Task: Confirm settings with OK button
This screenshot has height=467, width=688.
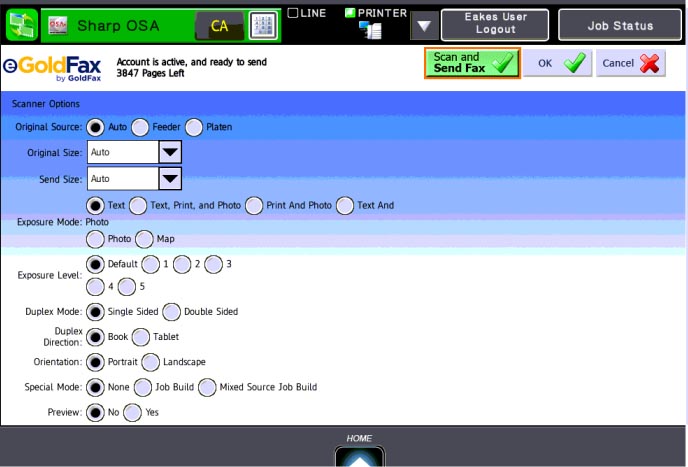Action: [x=557, y=63]
